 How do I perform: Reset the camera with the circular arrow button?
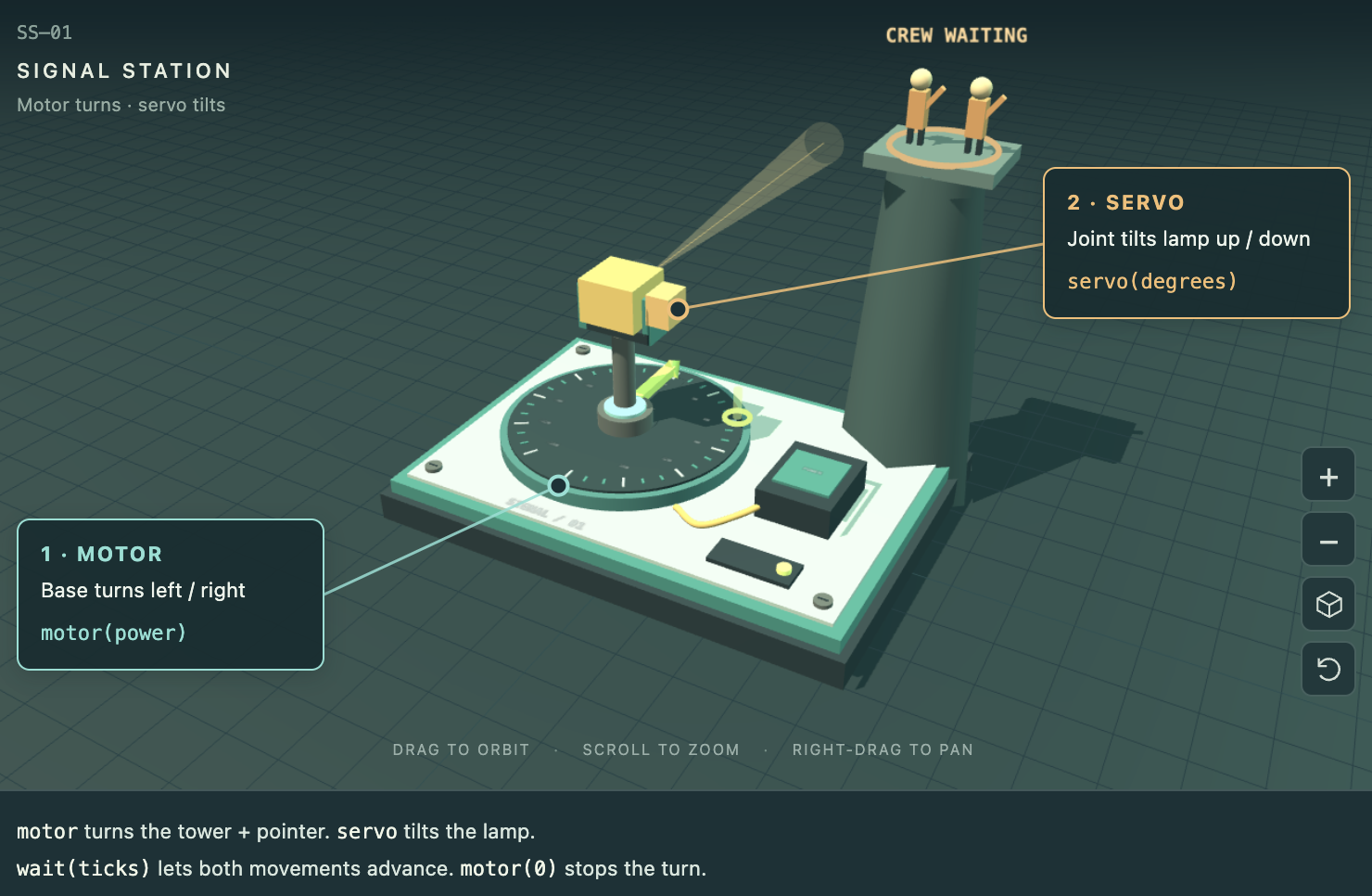click(x=1328, y=669)
